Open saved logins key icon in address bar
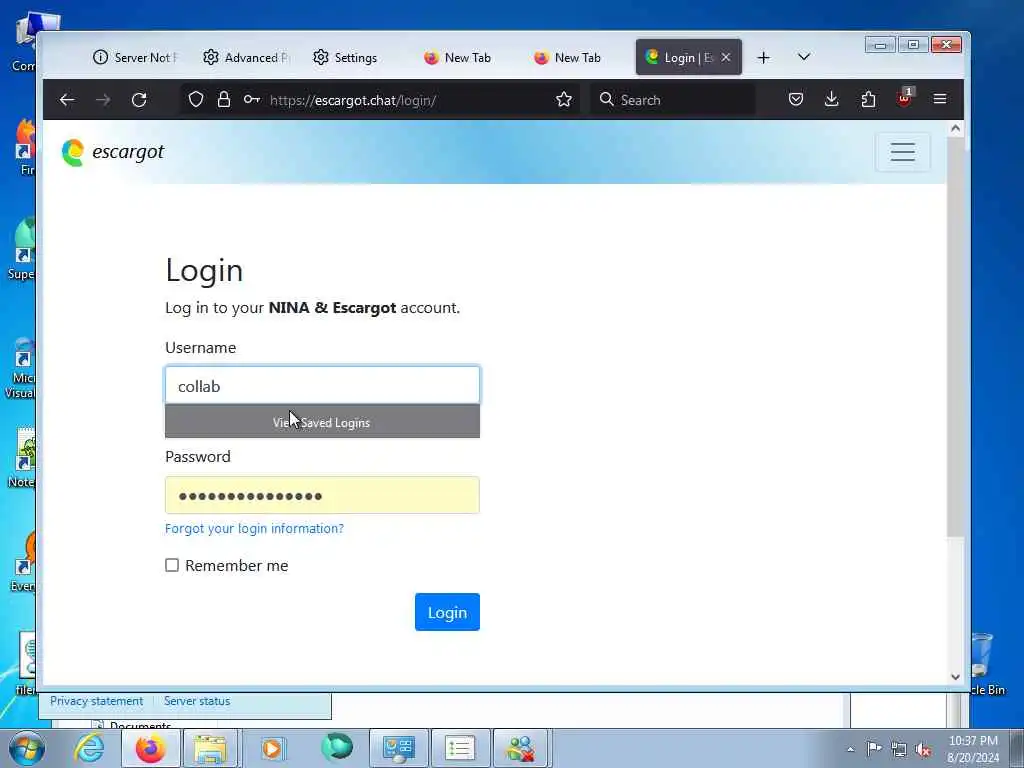This screenshot has height=768, width=1024. pyautogui.click(x=251, y=99)
